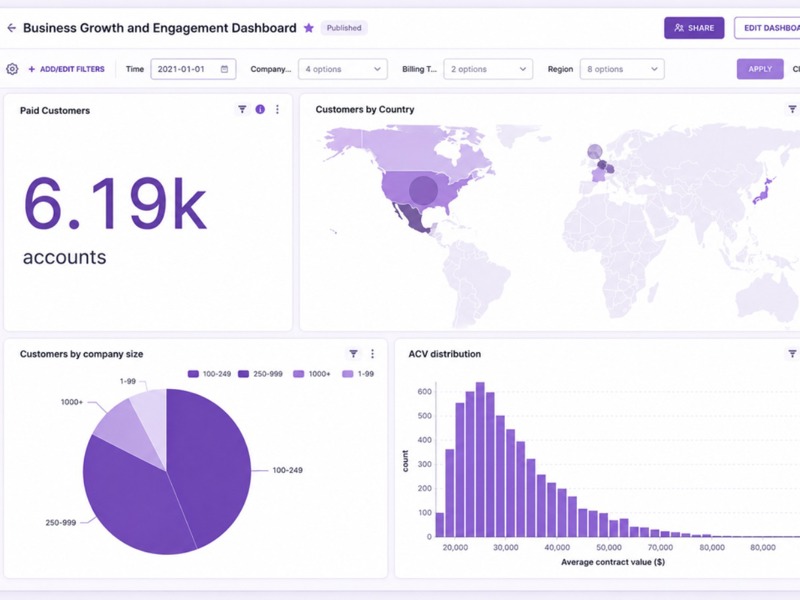Click the APPLY filters button
Screen dimensions: 800x600
[x=760, y=69]
